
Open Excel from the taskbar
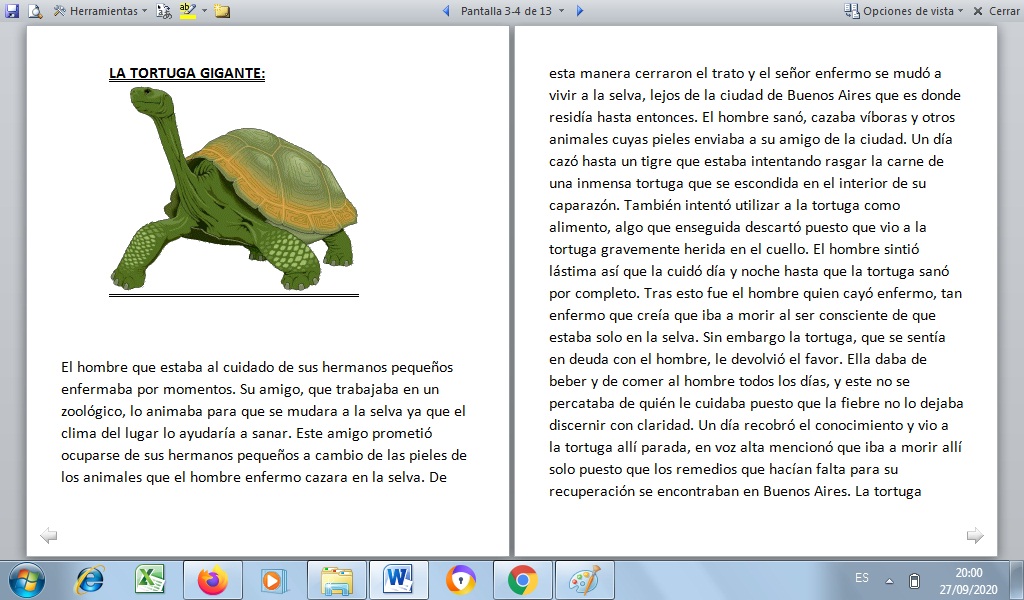tap(150, 580)
